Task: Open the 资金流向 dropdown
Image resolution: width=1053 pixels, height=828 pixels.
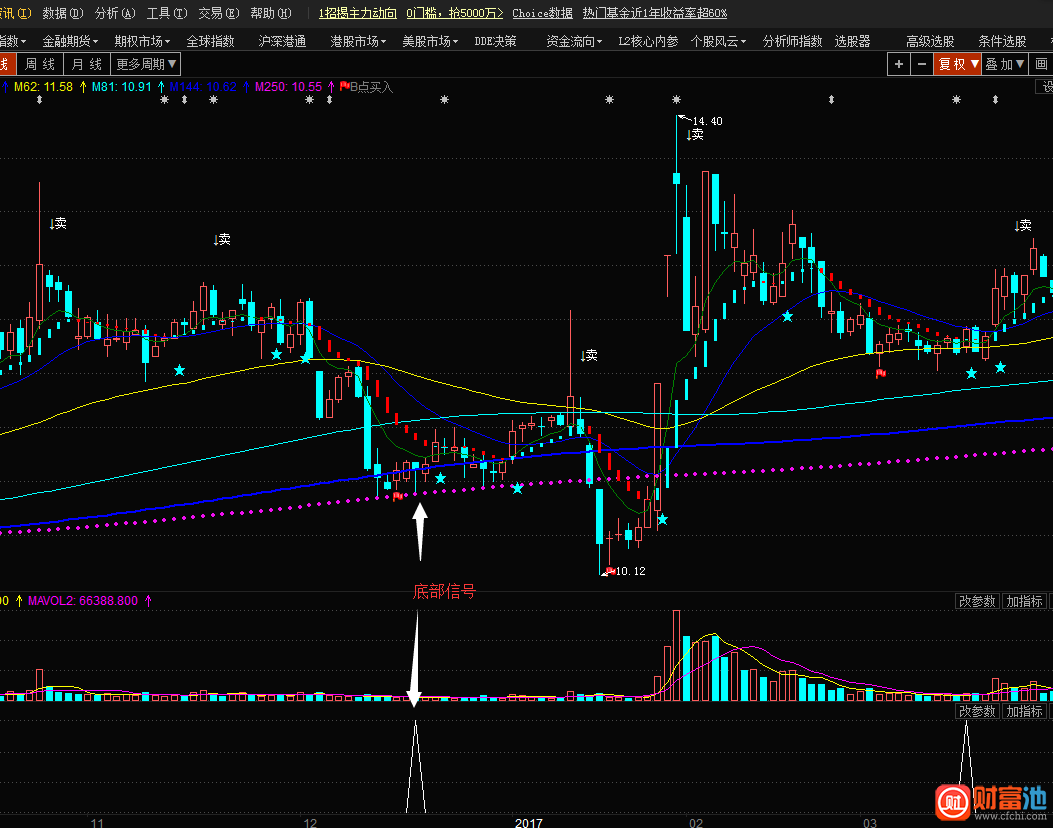Action: click(x=574, y=42)
